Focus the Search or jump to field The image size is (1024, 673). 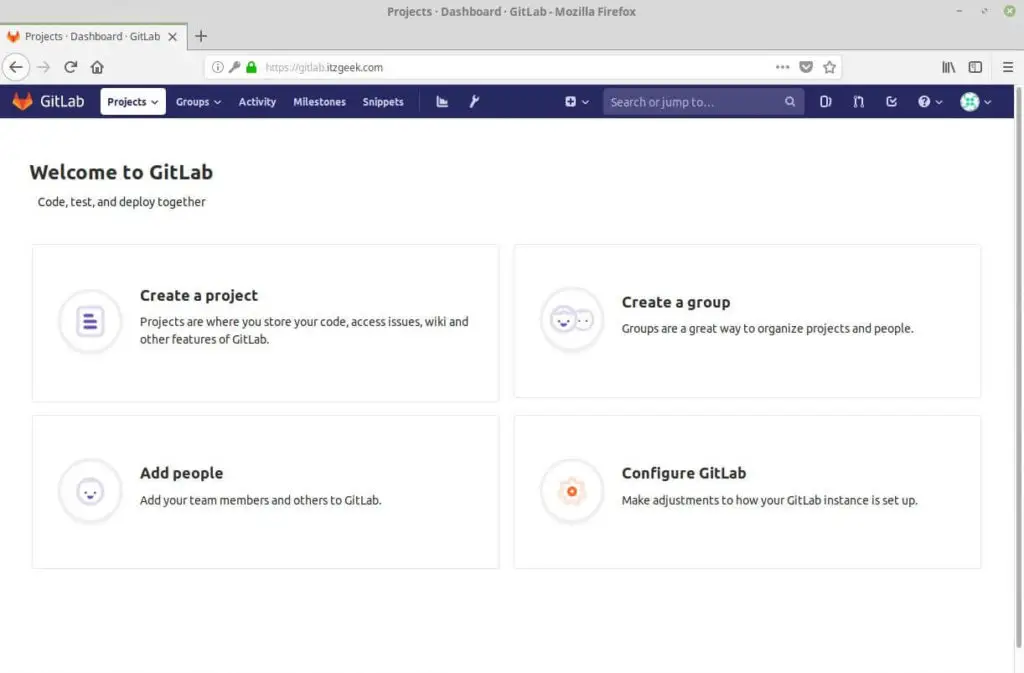coord(695,102)
